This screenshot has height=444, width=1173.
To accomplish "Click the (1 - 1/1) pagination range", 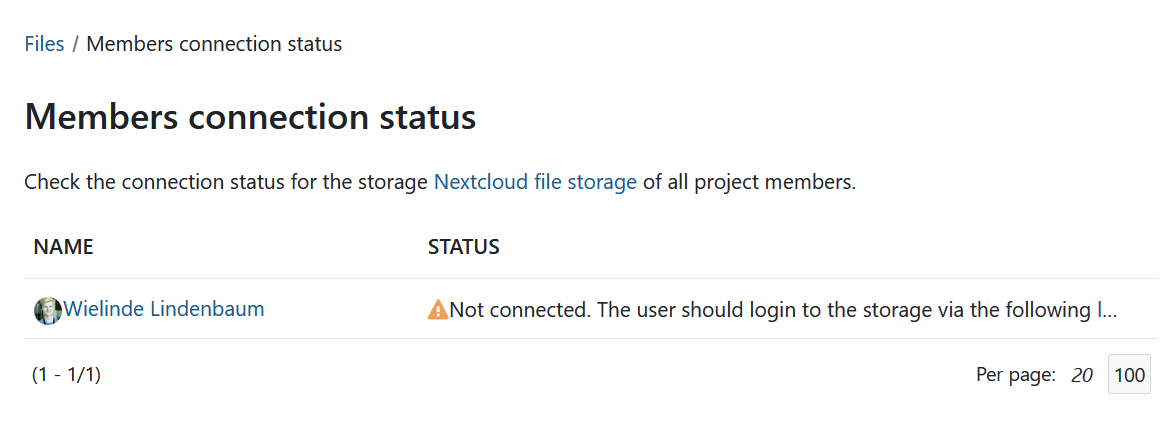I will click(x=66, y=375).
